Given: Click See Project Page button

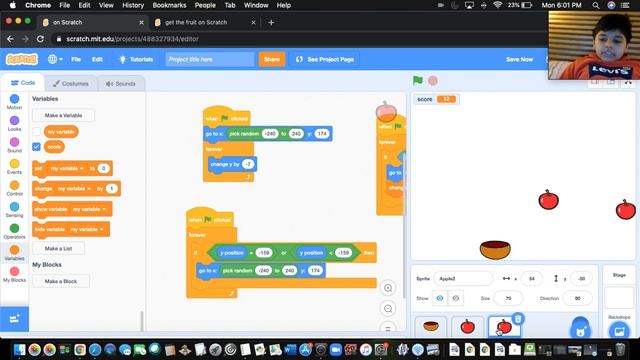Looking at the screenshot, I should 325,59.
